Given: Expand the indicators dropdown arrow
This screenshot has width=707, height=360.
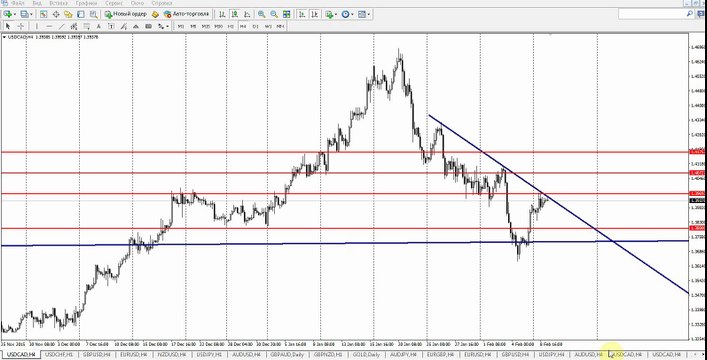Looking at the screenshot, I should [x=336, y=14].
